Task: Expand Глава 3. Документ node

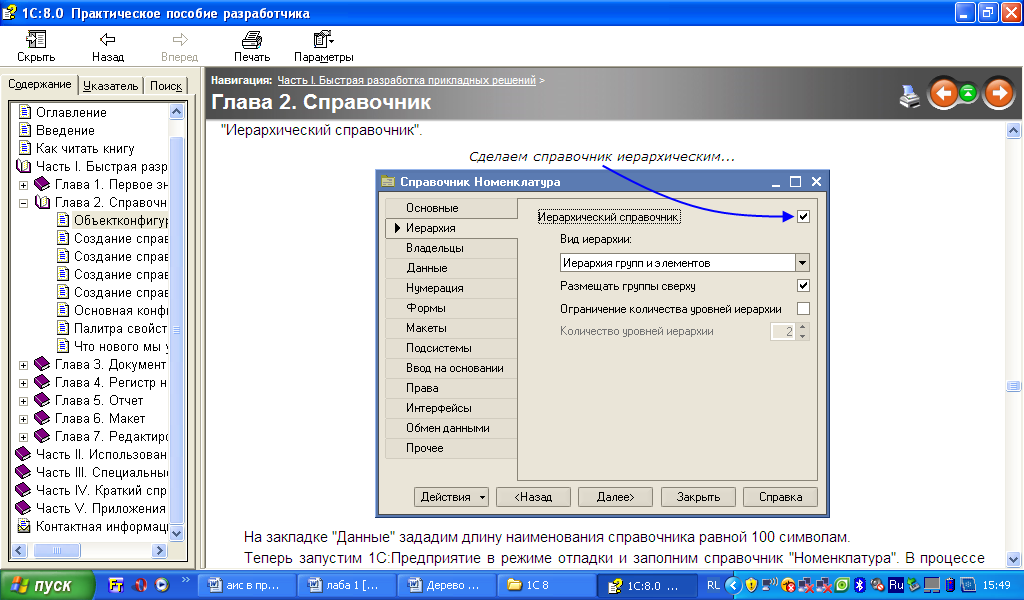Action: click(x=24, y=366)
